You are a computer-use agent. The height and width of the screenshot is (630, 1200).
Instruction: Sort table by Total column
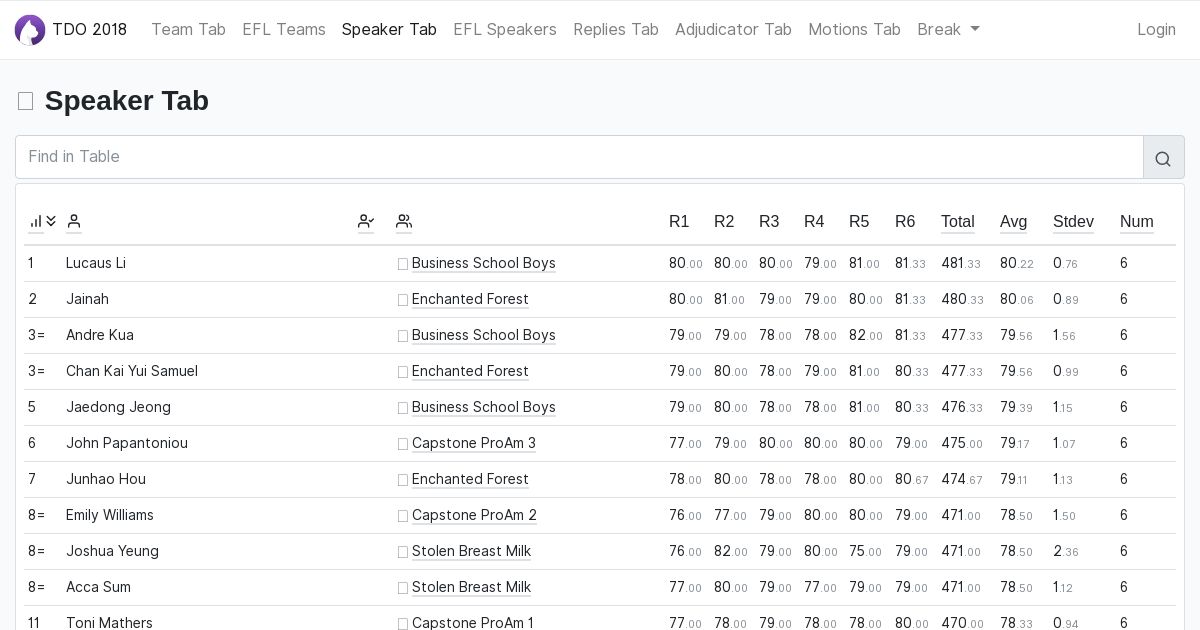coord(958,222)
